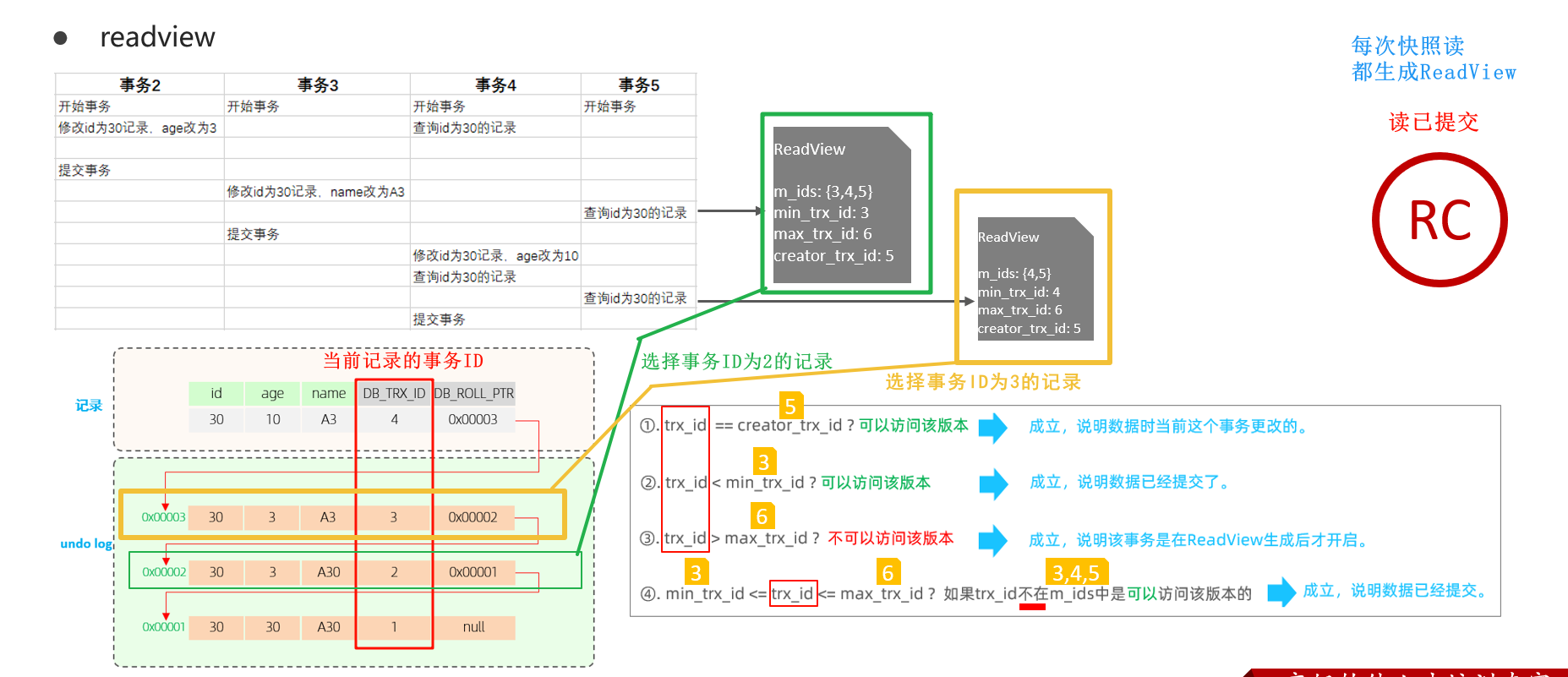Click the blue "undo log" label
The height and width of the screenshot is (677, 1568).
coord(86,543)
